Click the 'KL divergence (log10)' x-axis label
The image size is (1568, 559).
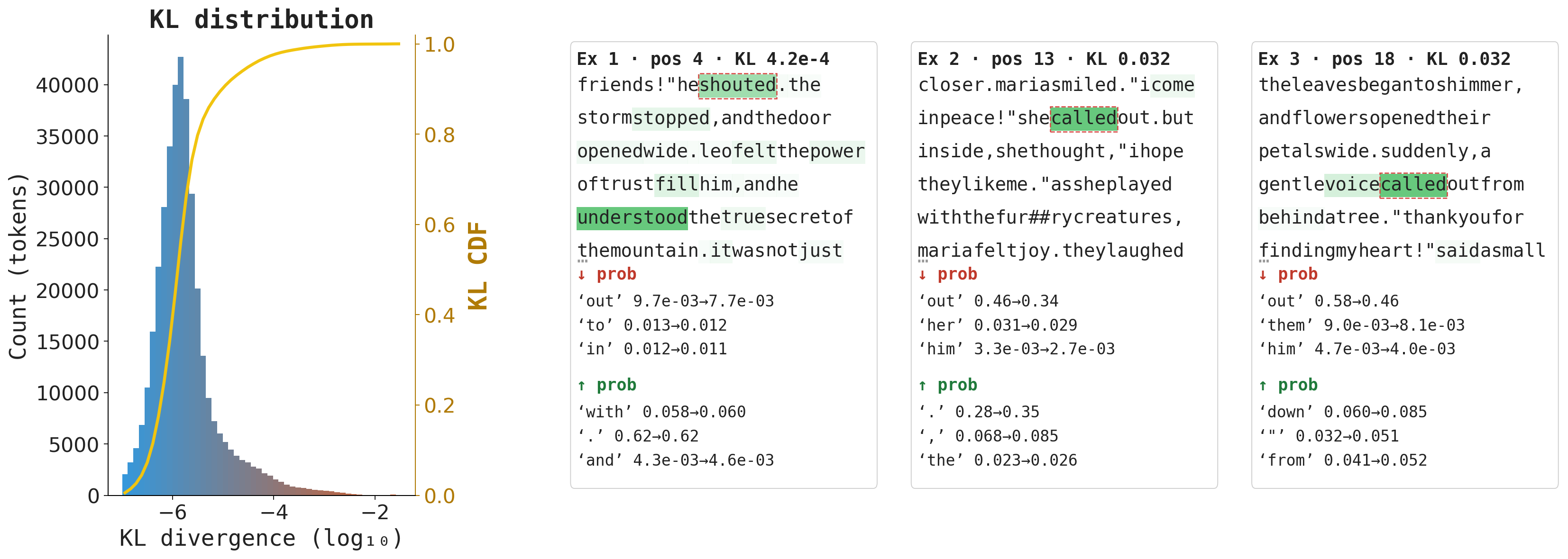pyautogui.click(x=261, y=538)
